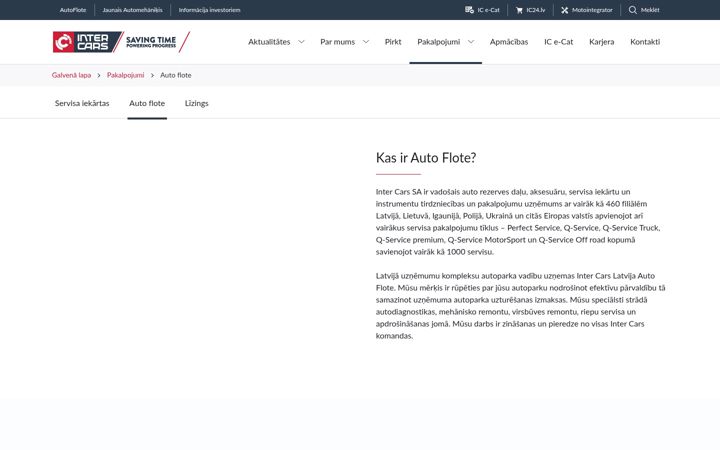
Task: Expand the Par mums dropdown chevron
Action: [x=366, y=42]
